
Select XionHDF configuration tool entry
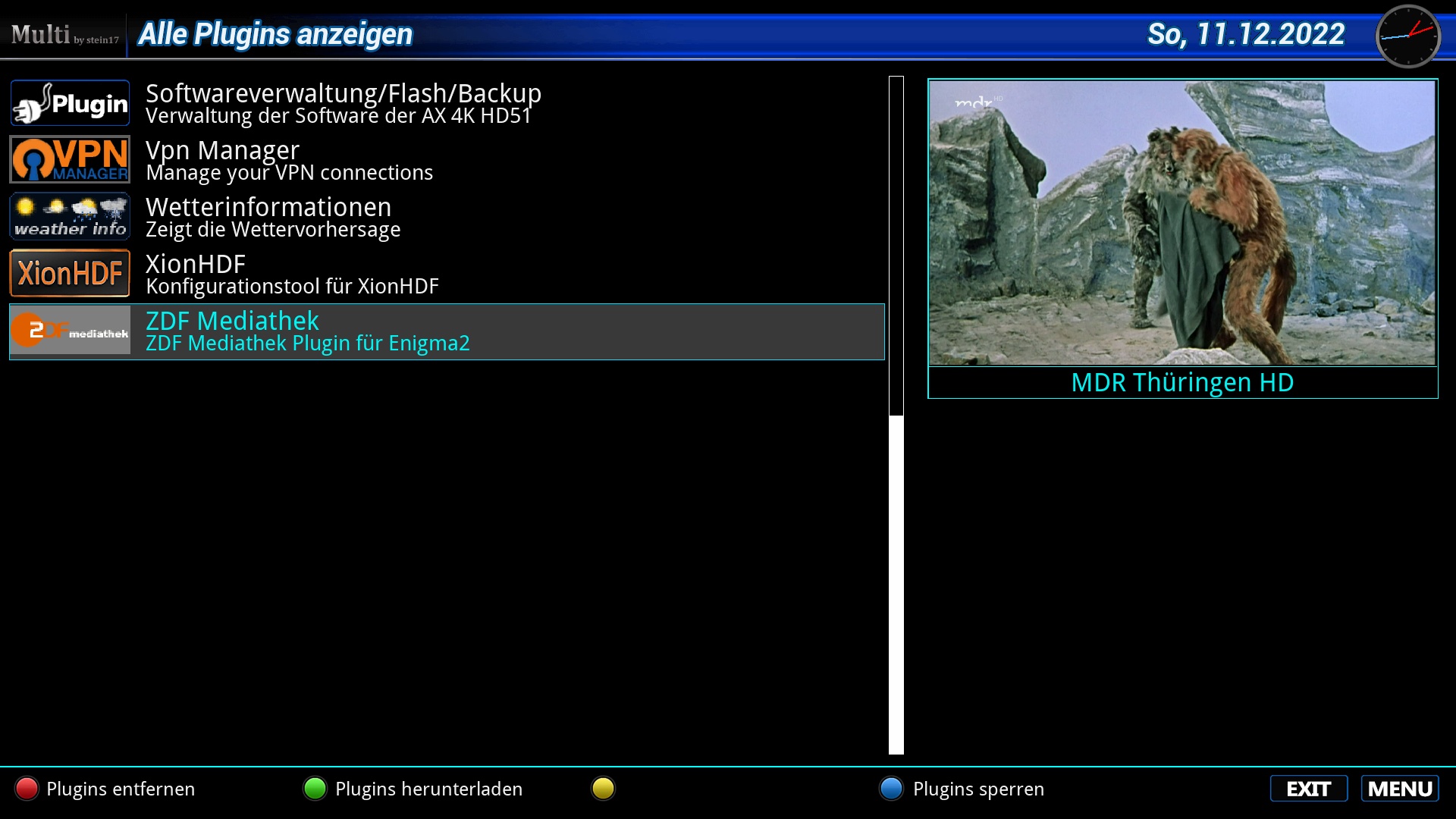(292, 275)
